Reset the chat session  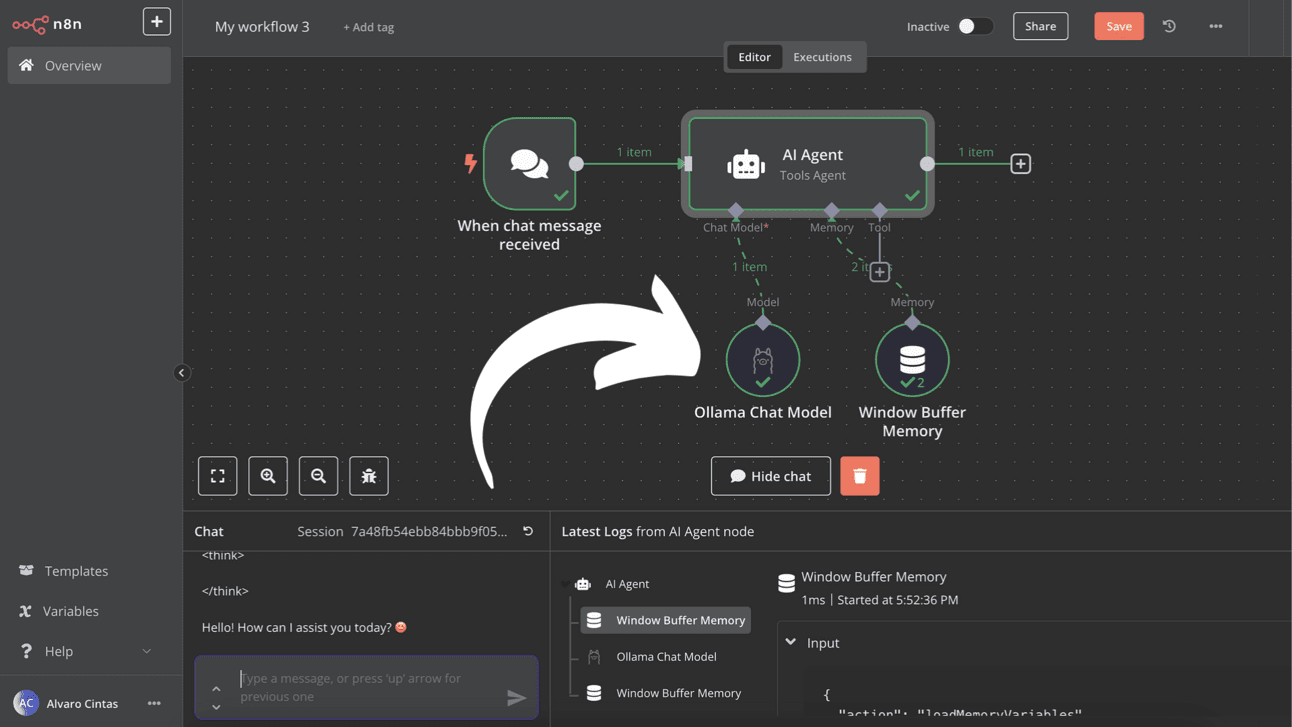(528, 531)
